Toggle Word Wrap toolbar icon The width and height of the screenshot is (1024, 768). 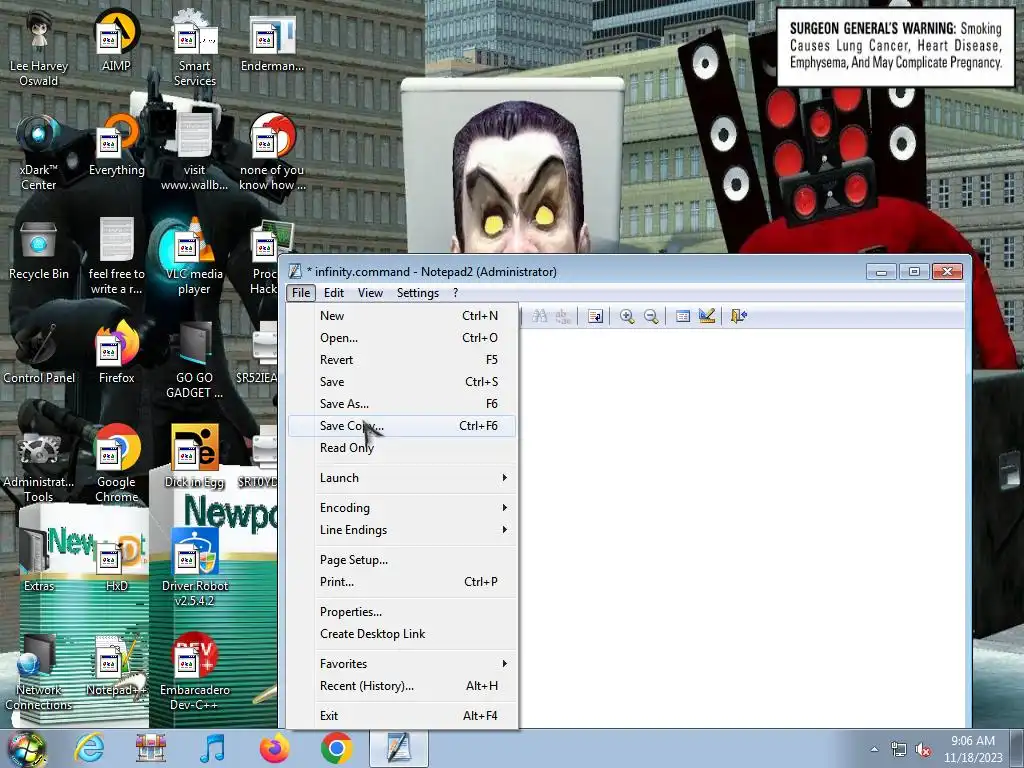click(x=595, y=316)
